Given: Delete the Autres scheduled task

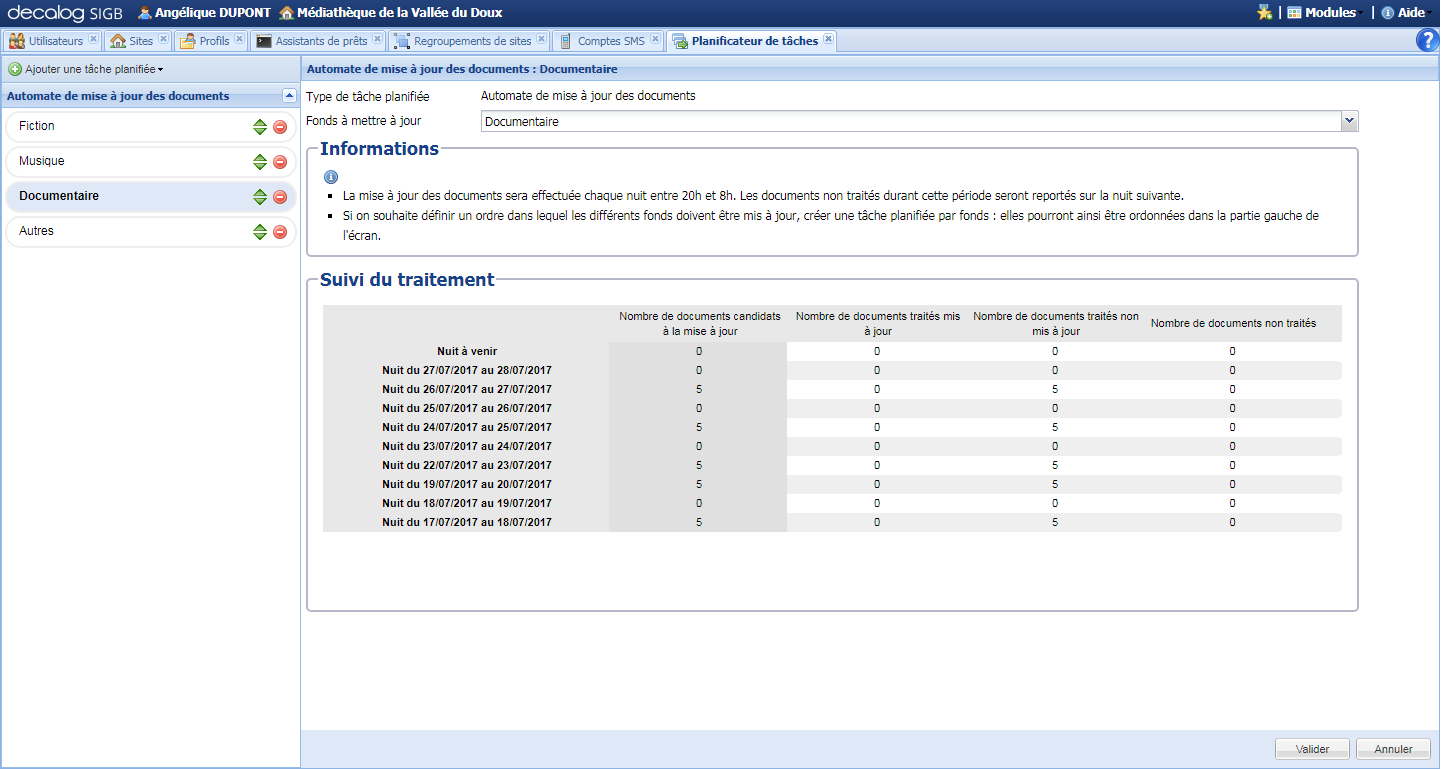Looking at the screenshot, I should click(x=280, y=232).
